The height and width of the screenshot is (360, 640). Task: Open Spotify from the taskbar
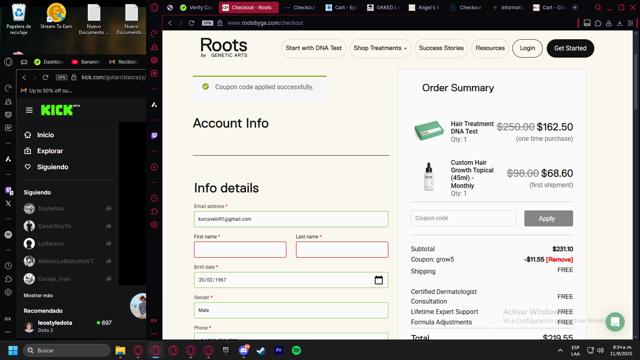point(296,350)
